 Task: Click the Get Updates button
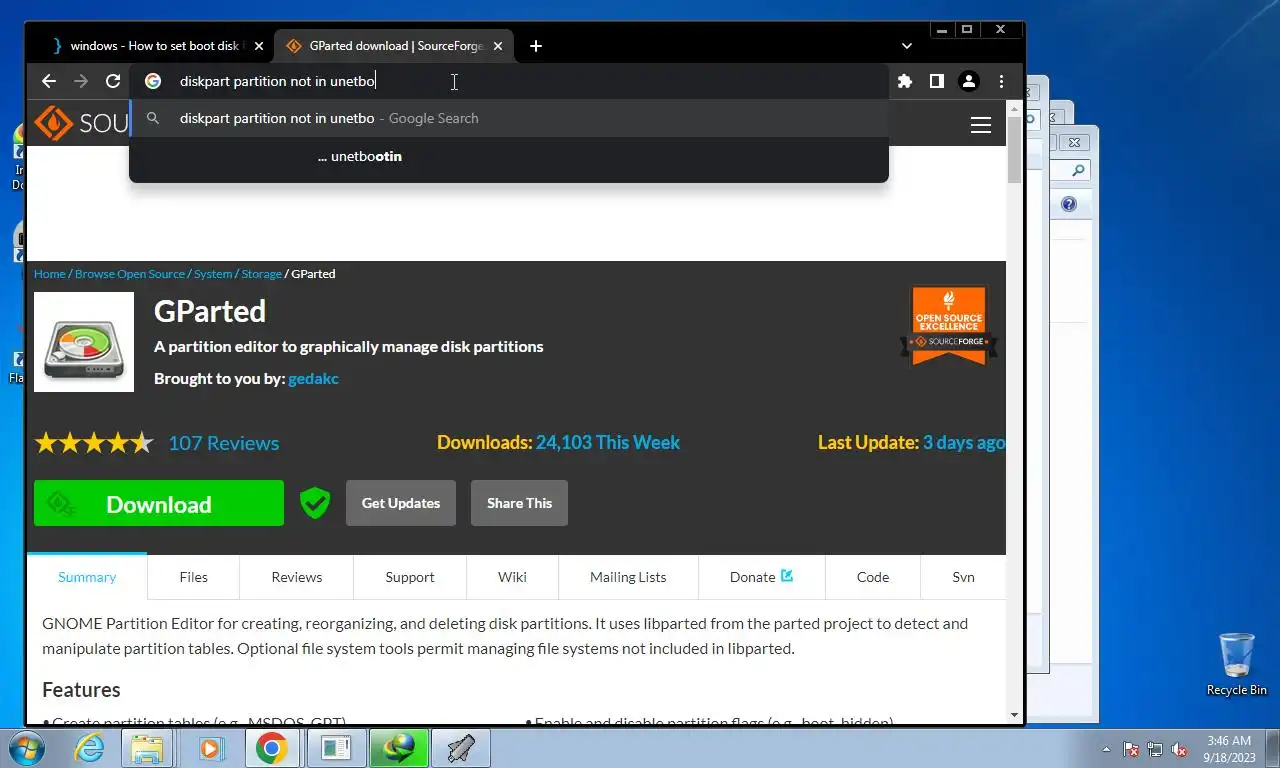pyautogui.click(x=401, y=503)
